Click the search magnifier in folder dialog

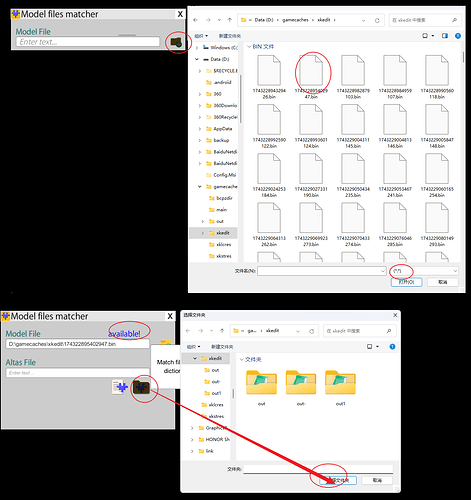(x=389, y=331)
